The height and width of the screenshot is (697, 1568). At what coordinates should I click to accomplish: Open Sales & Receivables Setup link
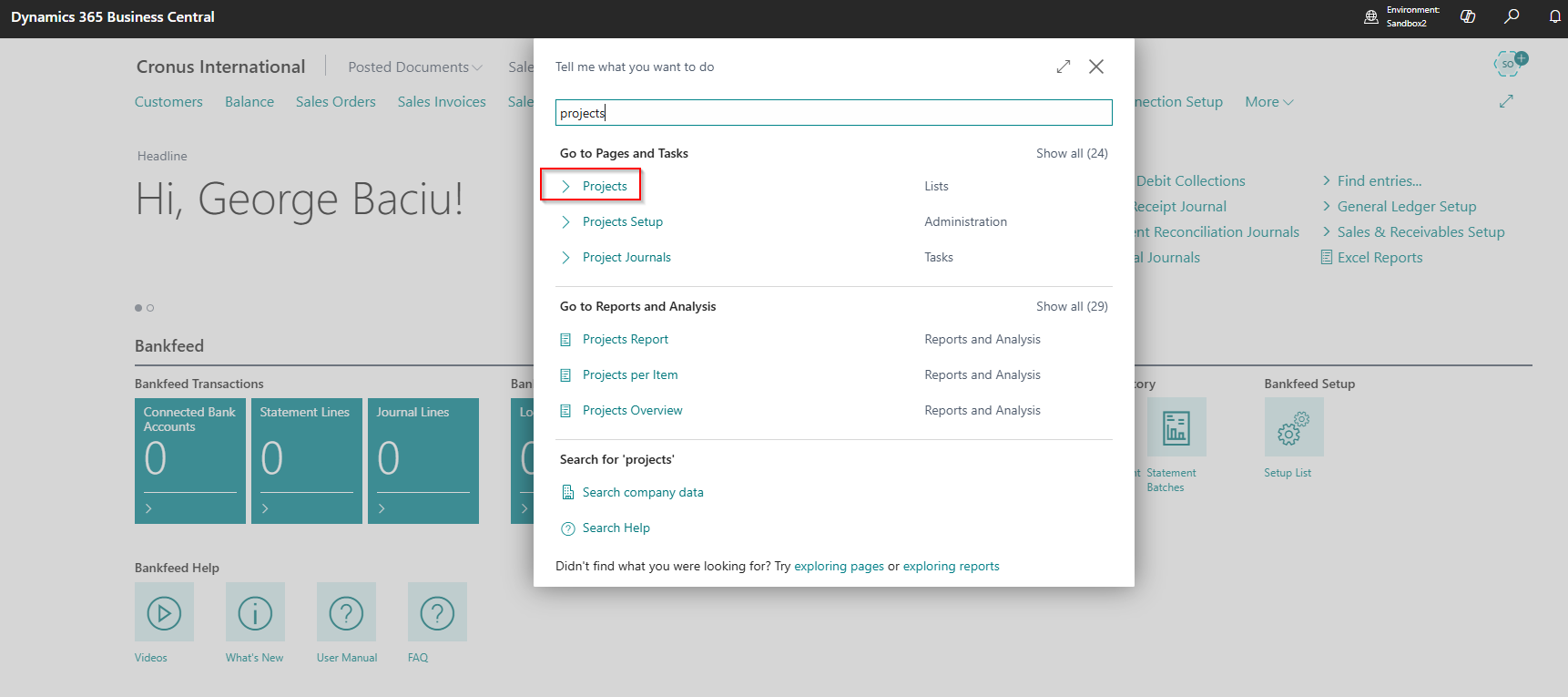1420,231
